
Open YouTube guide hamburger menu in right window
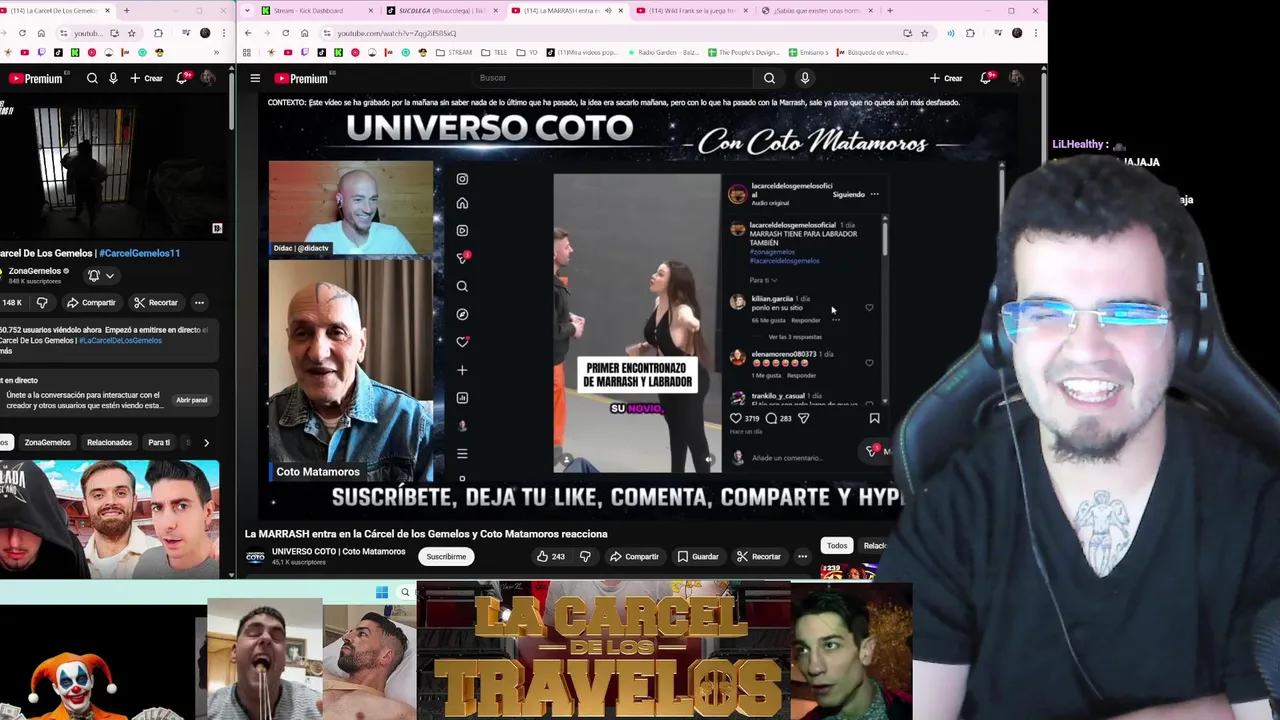(x=255, y=78)
